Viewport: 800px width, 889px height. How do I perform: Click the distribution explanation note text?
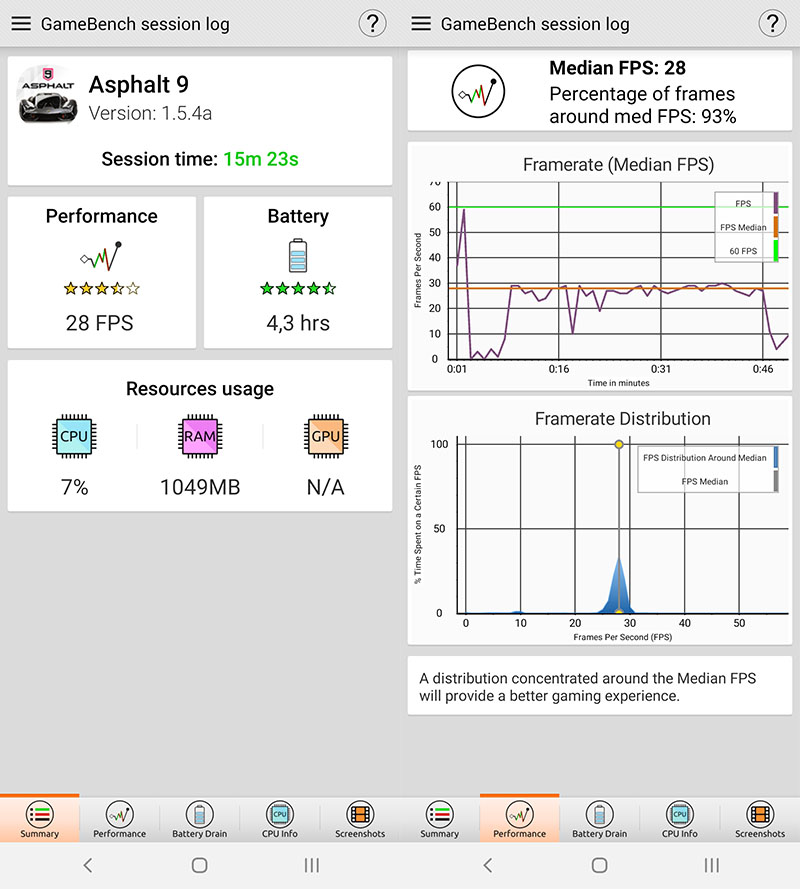coord(587,687)
